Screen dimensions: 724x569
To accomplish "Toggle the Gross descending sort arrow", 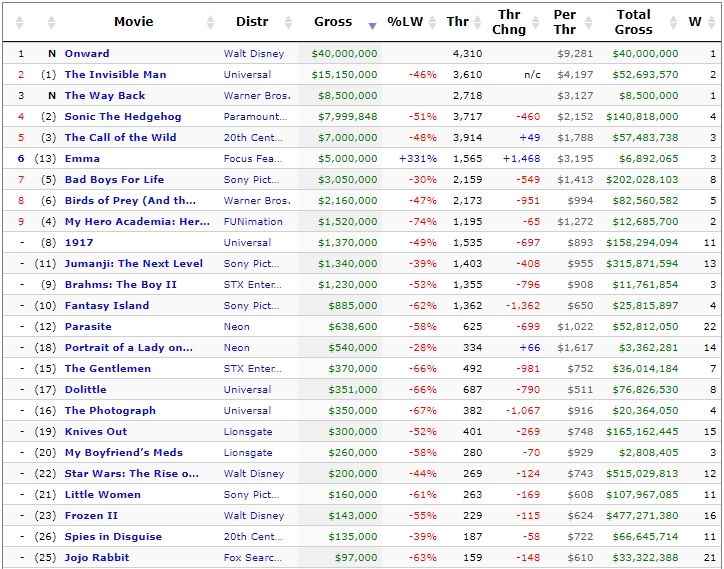I will (x=373, y=26).
